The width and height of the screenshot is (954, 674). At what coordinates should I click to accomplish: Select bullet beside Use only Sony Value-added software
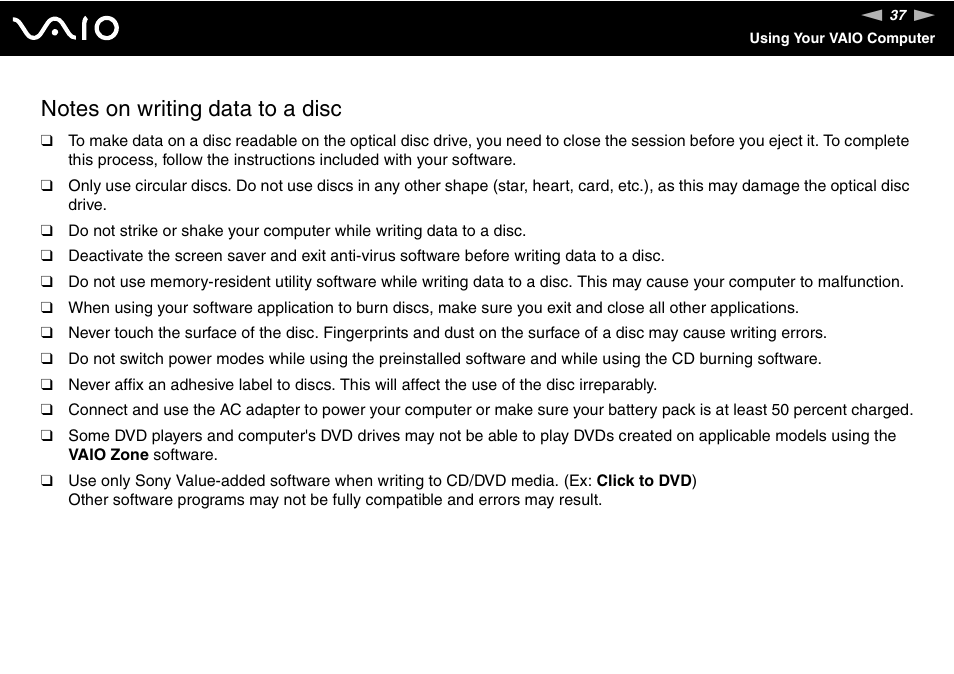pos(47,481)
